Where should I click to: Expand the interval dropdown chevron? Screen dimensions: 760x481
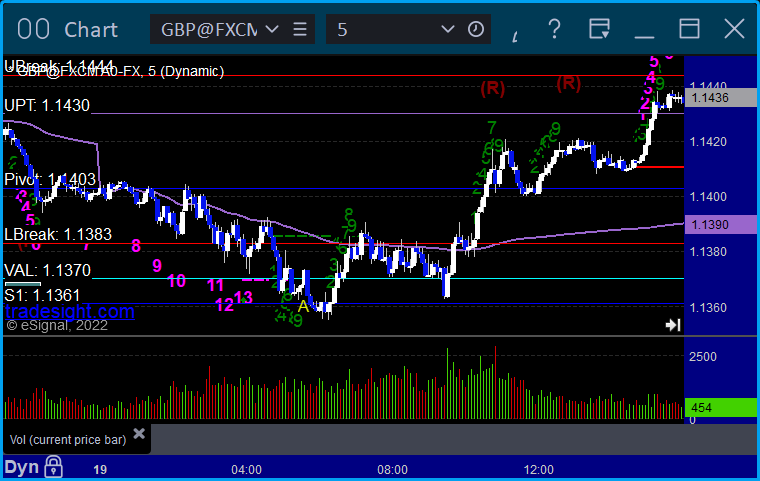coord(448,29)
